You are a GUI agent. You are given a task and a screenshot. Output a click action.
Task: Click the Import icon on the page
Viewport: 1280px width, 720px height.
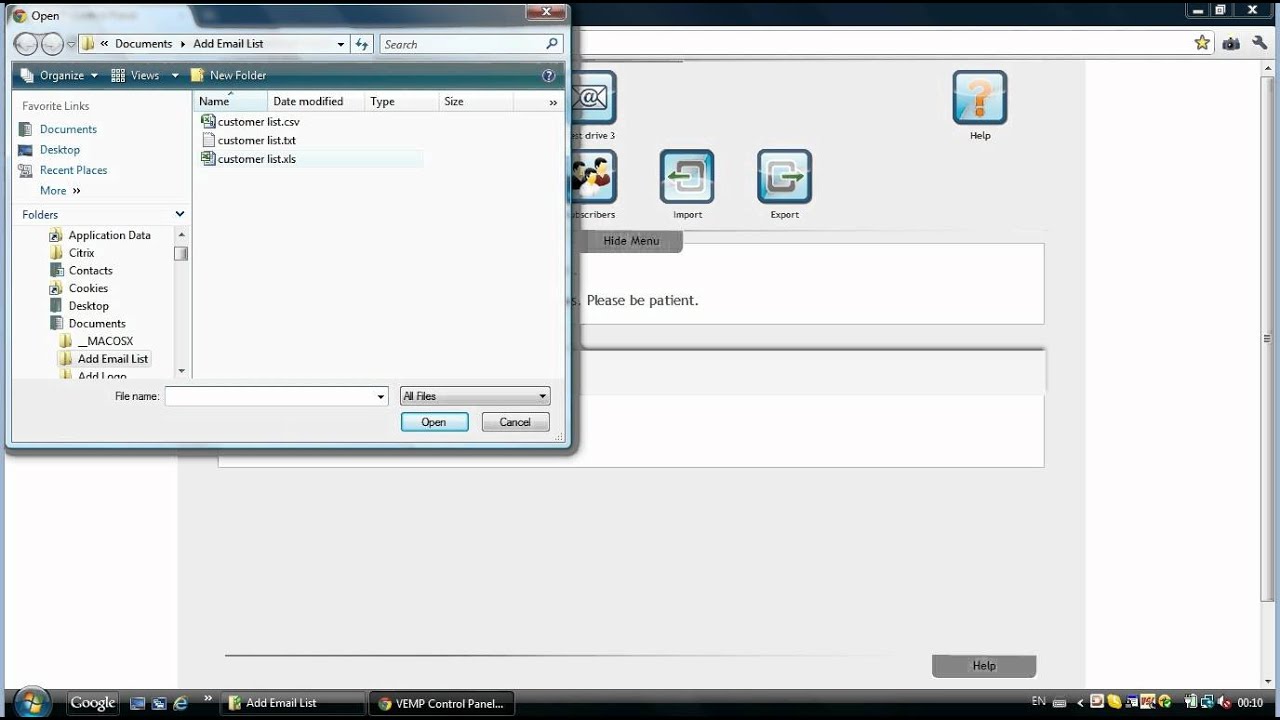(x=687, y=177)
